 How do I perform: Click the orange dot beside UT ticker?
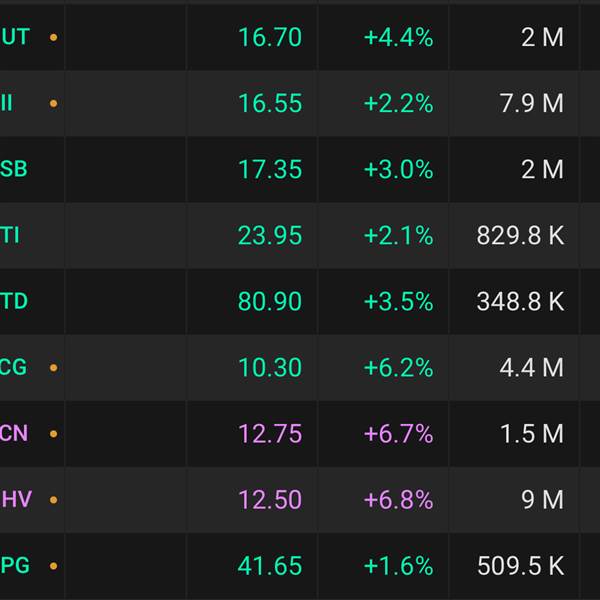point(53,38)
